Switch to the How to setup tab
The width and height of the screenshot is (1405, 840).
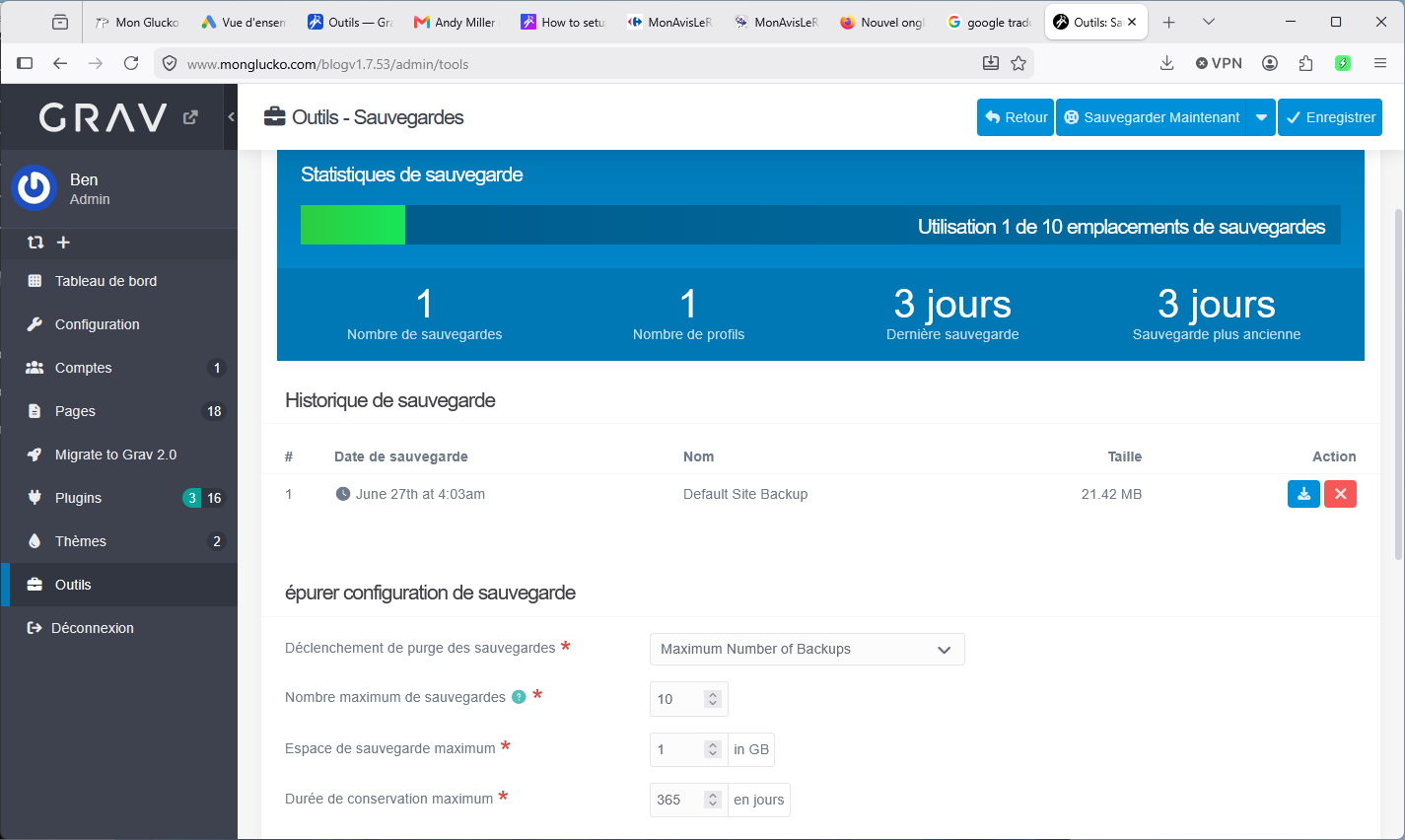coord(563,22)
